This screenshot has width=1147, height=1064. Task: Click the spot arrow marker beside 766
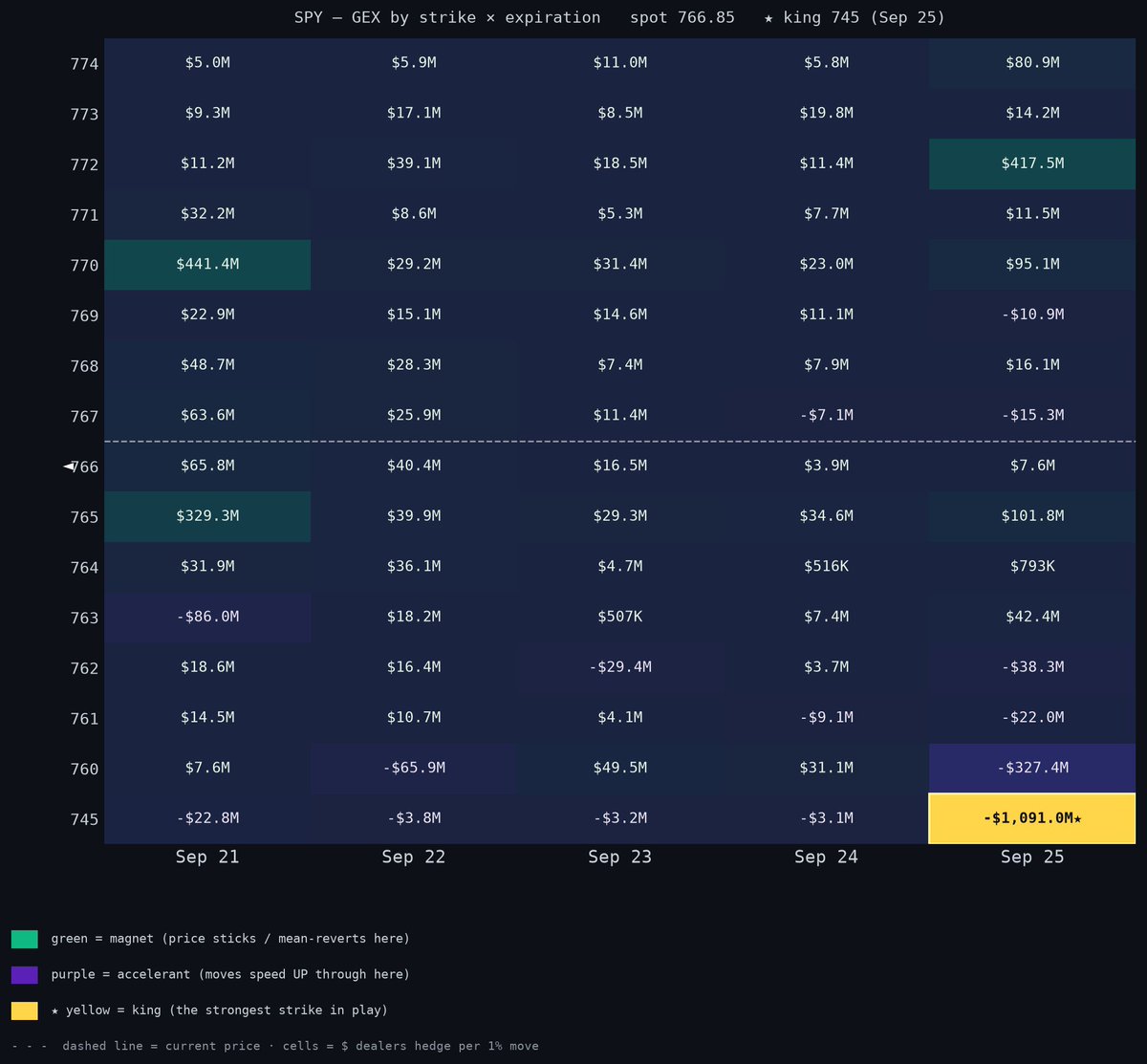click(x=68, y=466)
